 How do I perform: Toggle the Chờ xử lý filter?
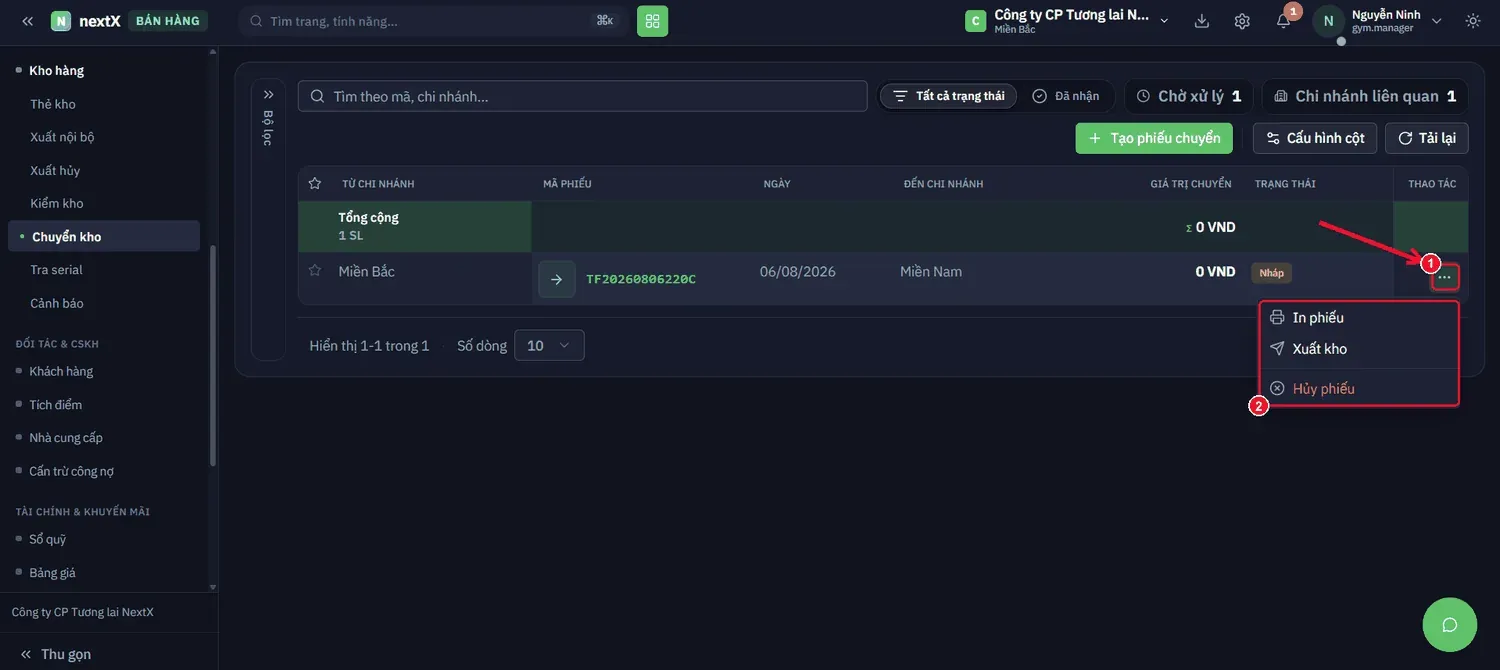pos(1189,96)
